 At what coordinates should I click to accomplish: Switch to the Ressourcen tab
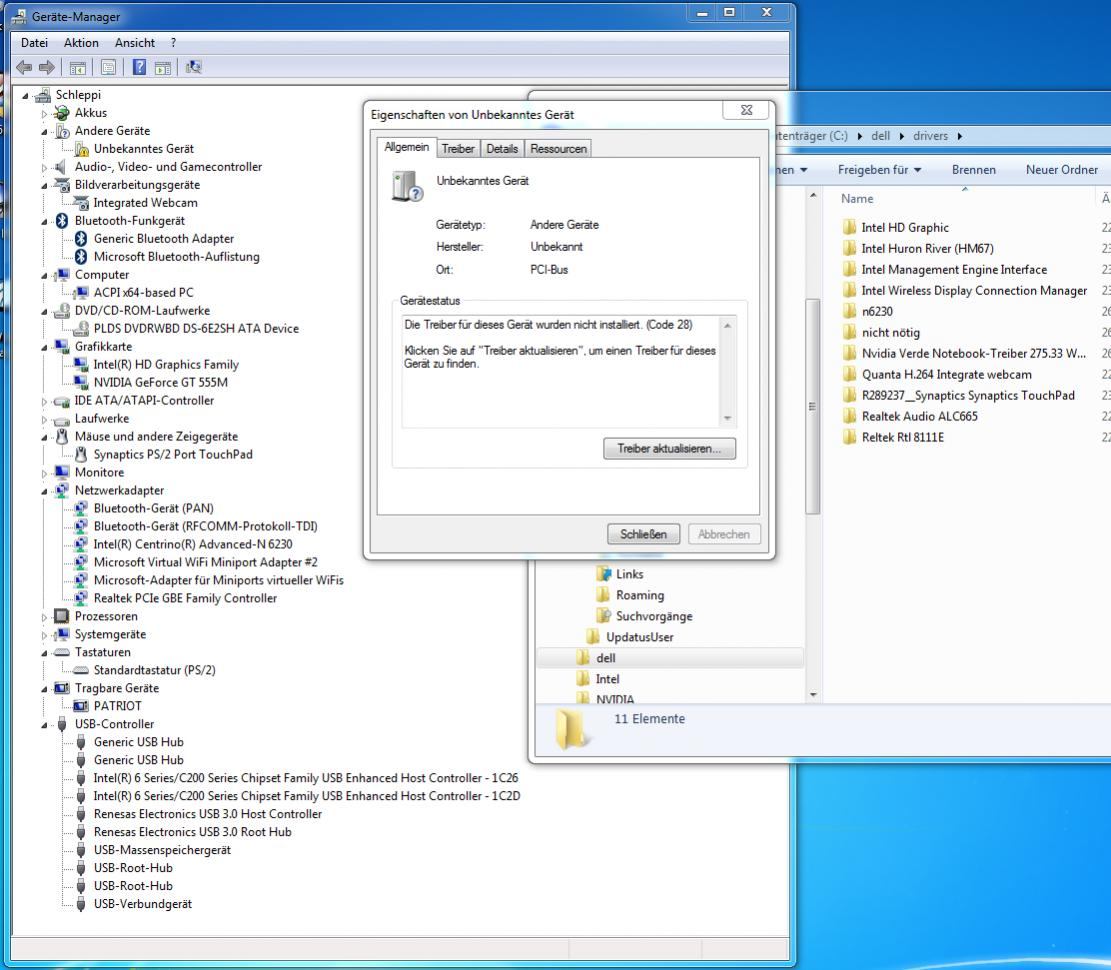tap(558, 149)
